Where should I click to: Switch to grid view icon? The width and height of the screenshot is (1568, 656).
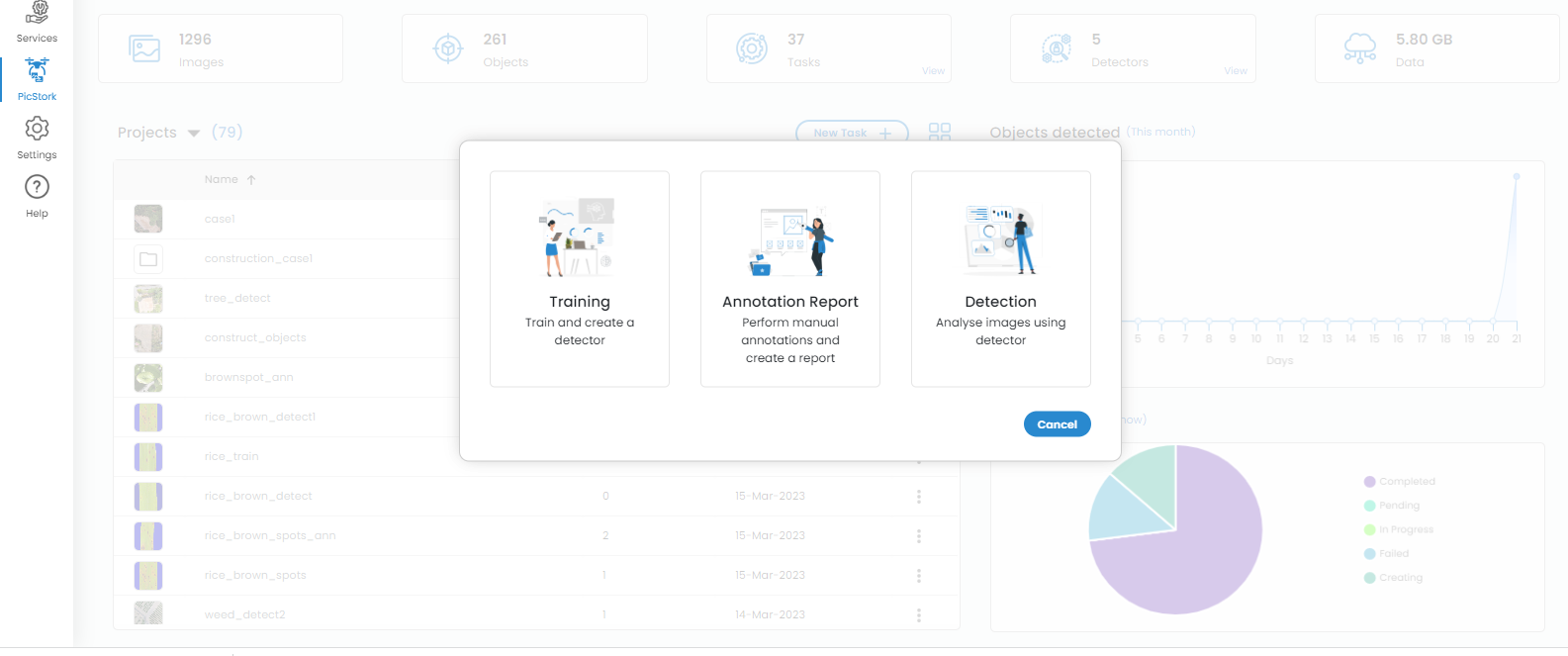[x=940, y=132]
